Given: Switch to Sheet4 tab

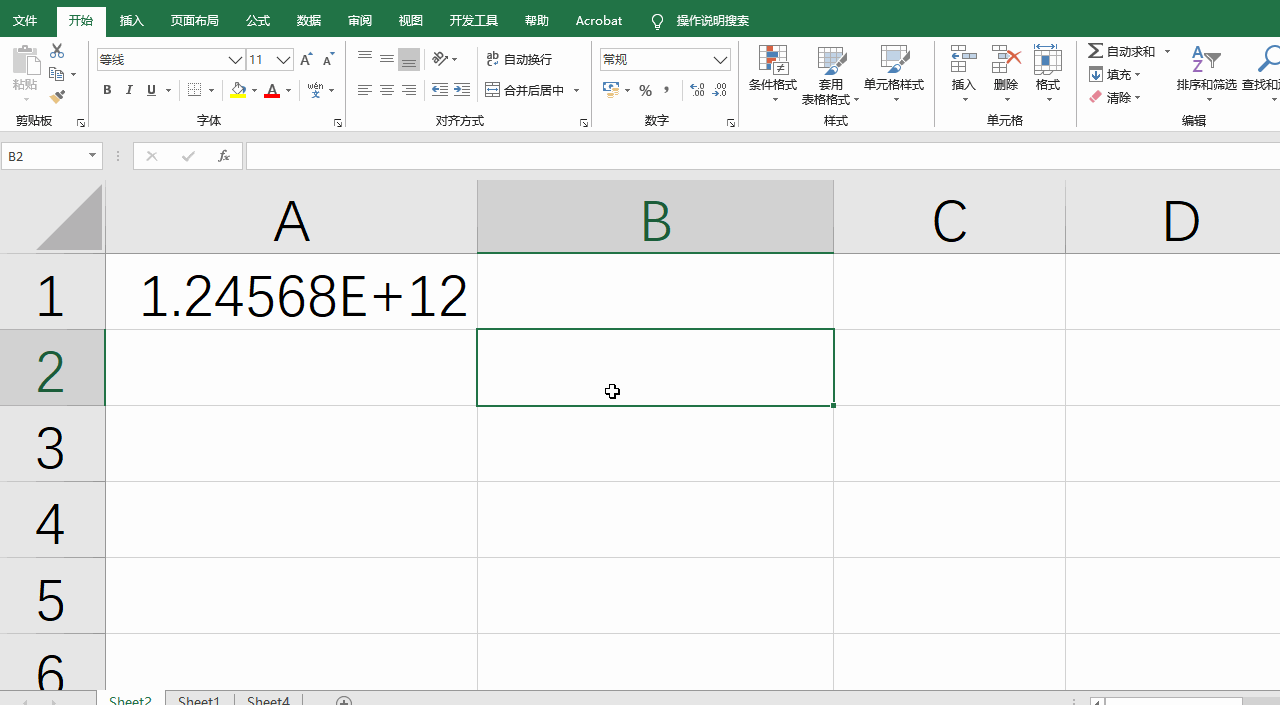Looking at the screenshot, I should [x=268, y=700].
